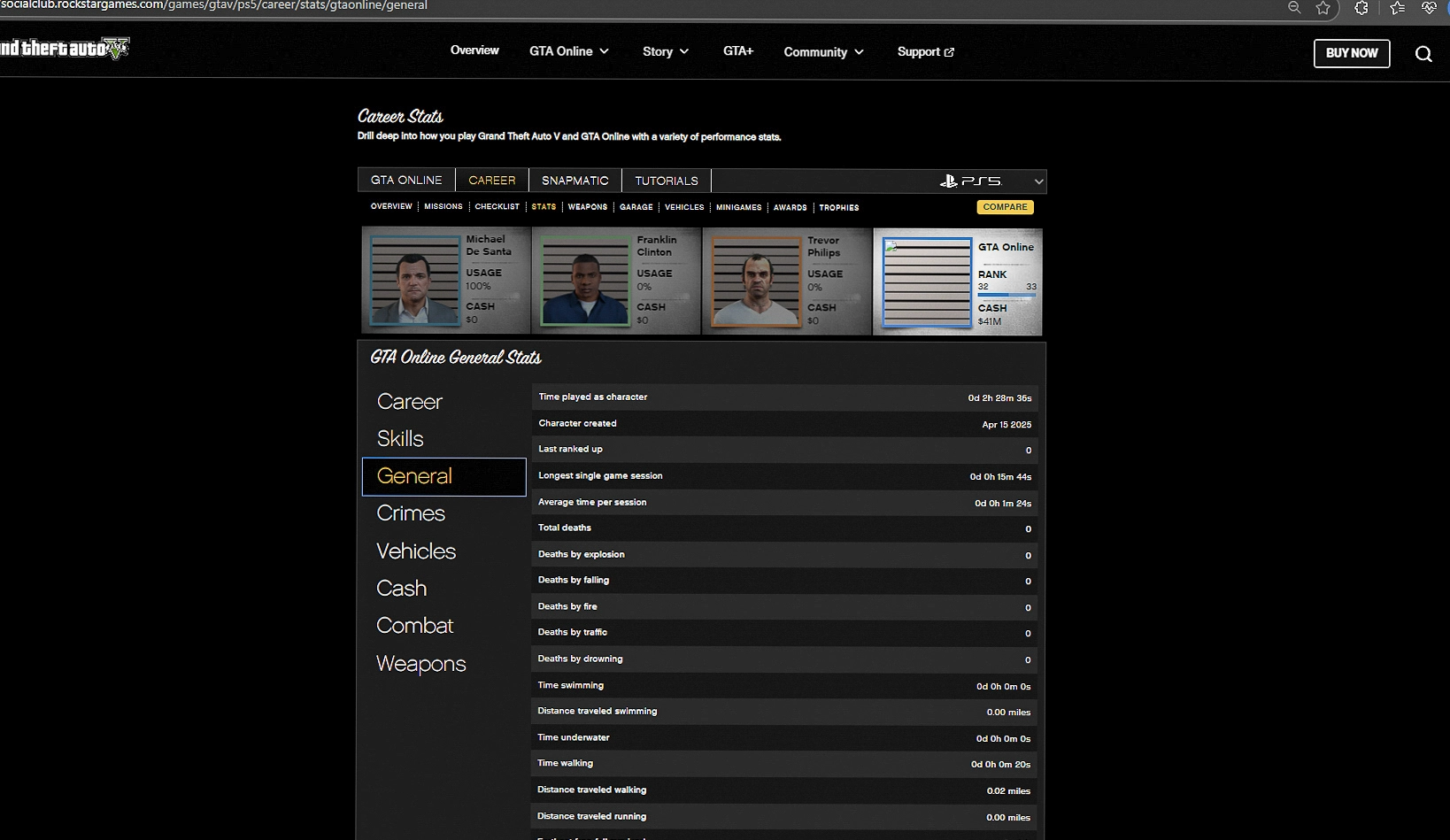The width and height of the screenshot is (1450, 840).
Task: Open the Weapons sub-tab
Action: point(587,207)
